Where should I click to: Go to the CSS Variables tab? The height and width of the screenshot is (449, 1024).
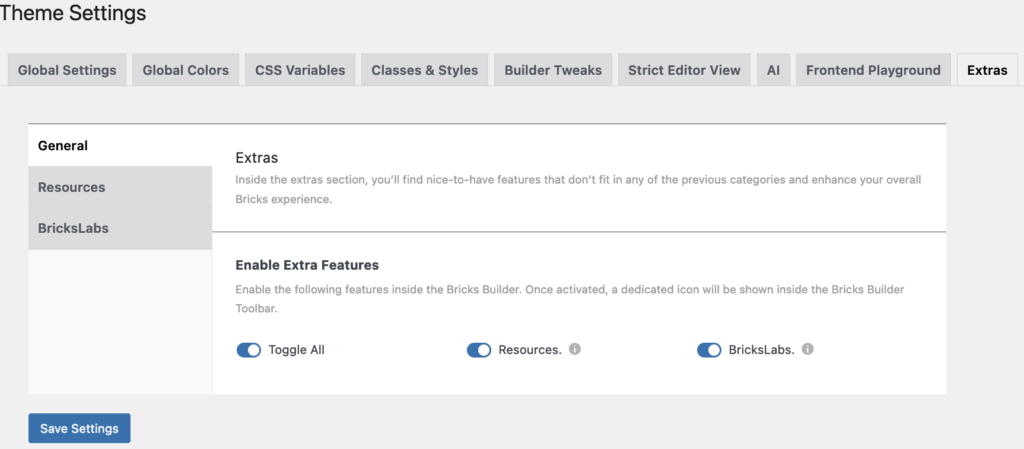click(x=300, y=70)
